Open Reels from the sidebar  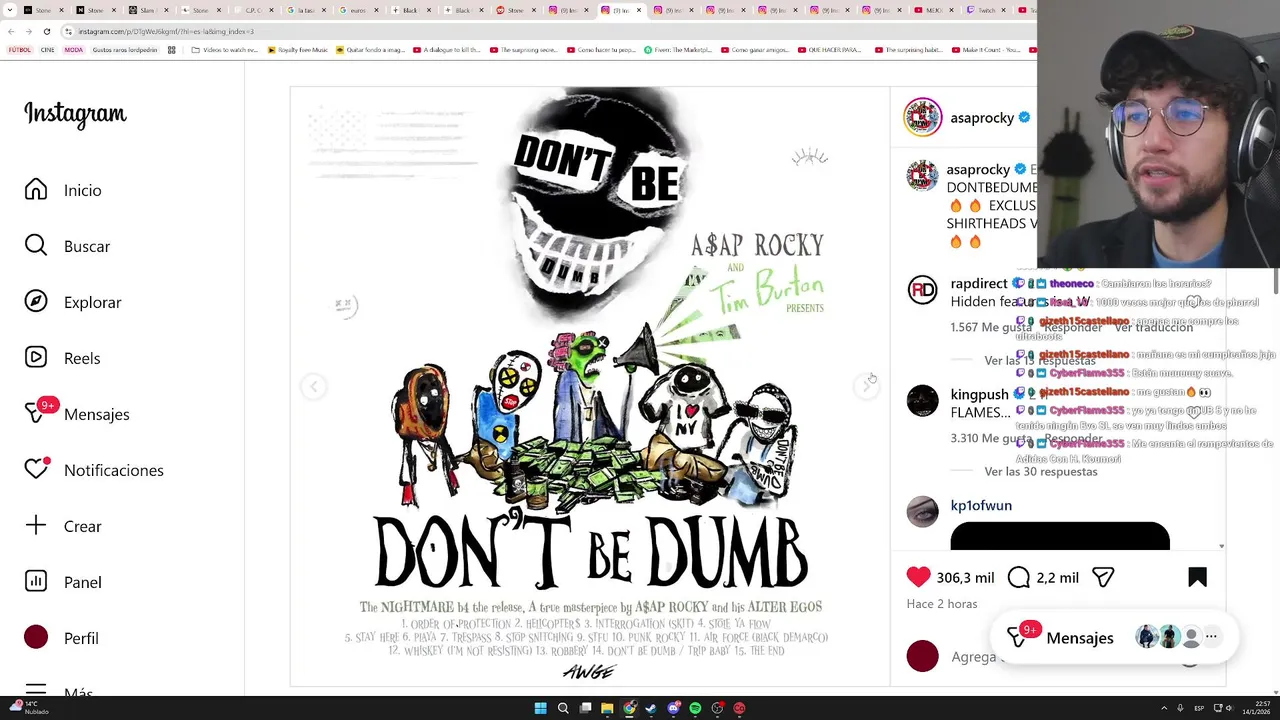63,358
